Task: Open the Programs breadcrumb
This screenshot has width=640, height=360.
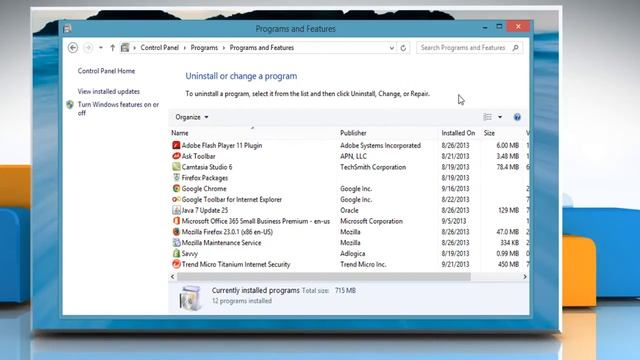Action: [204, 48]
